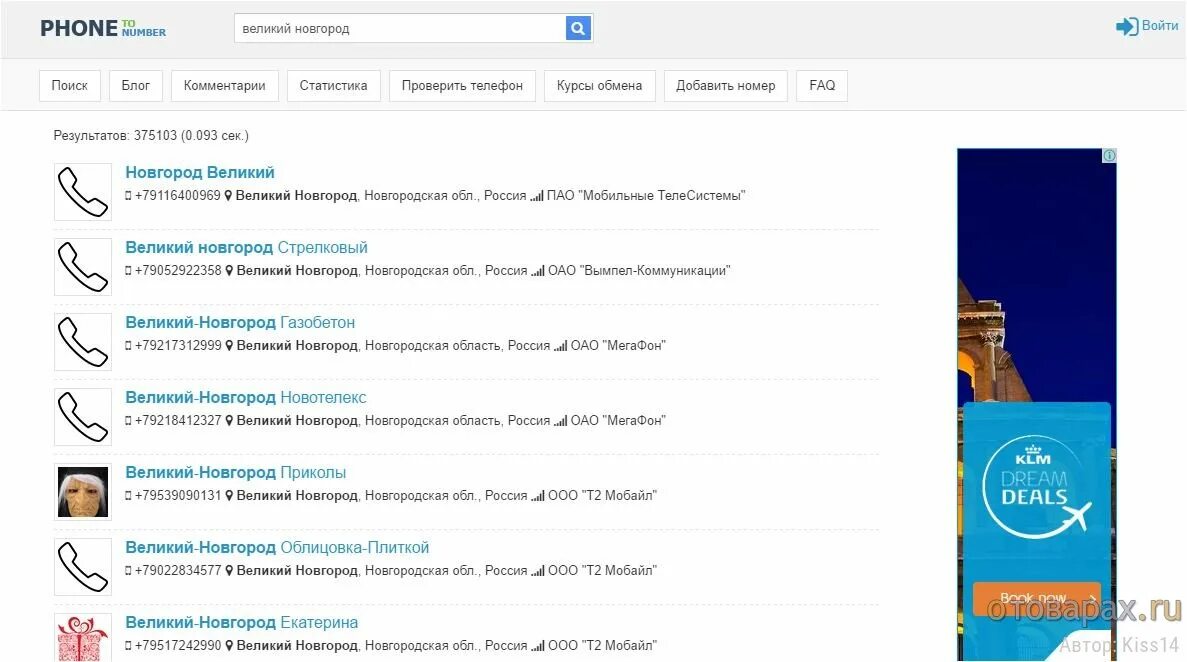Click phone icon next to Газобетон entry
Image resolution: width=1187 pixels, height=662 pixels.
(x=83, y=342)
